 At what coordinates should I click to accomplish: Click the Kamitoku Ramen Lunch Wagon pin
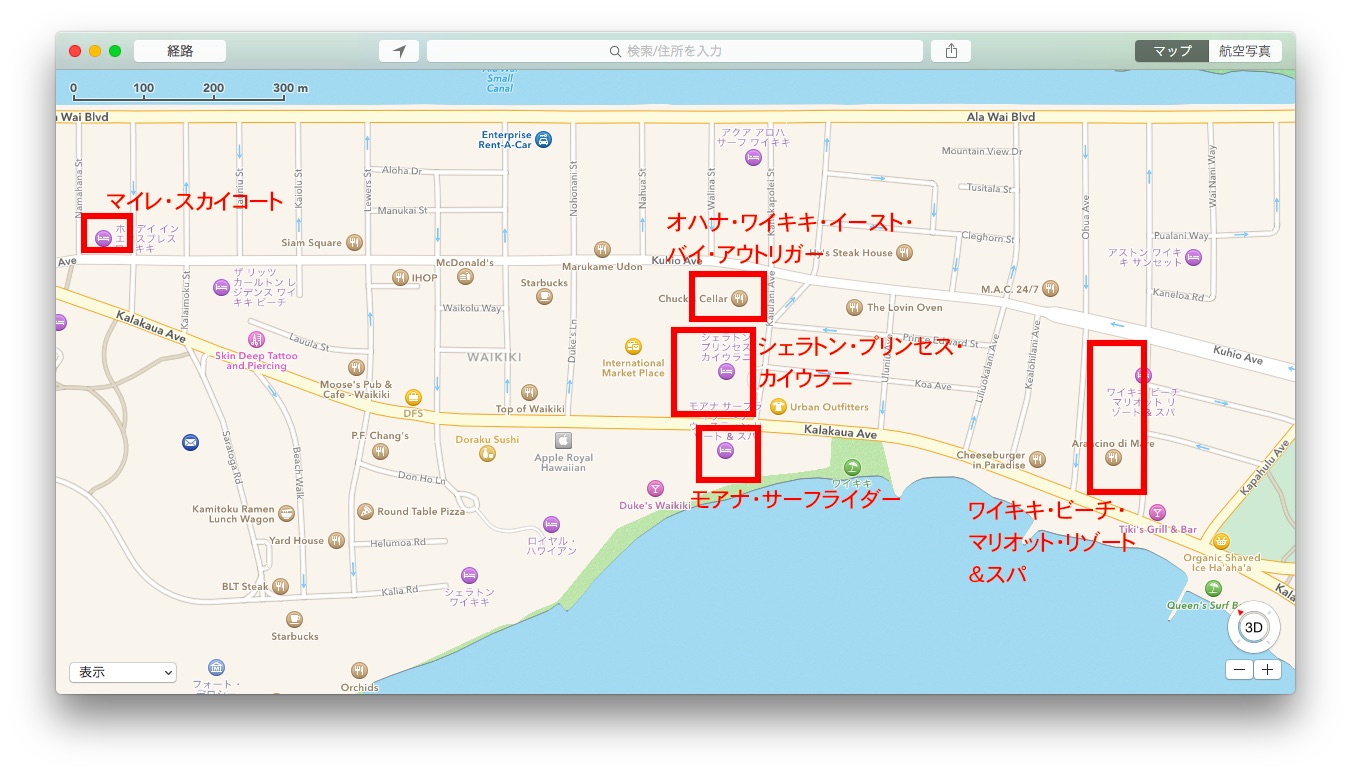click(287, 514)
